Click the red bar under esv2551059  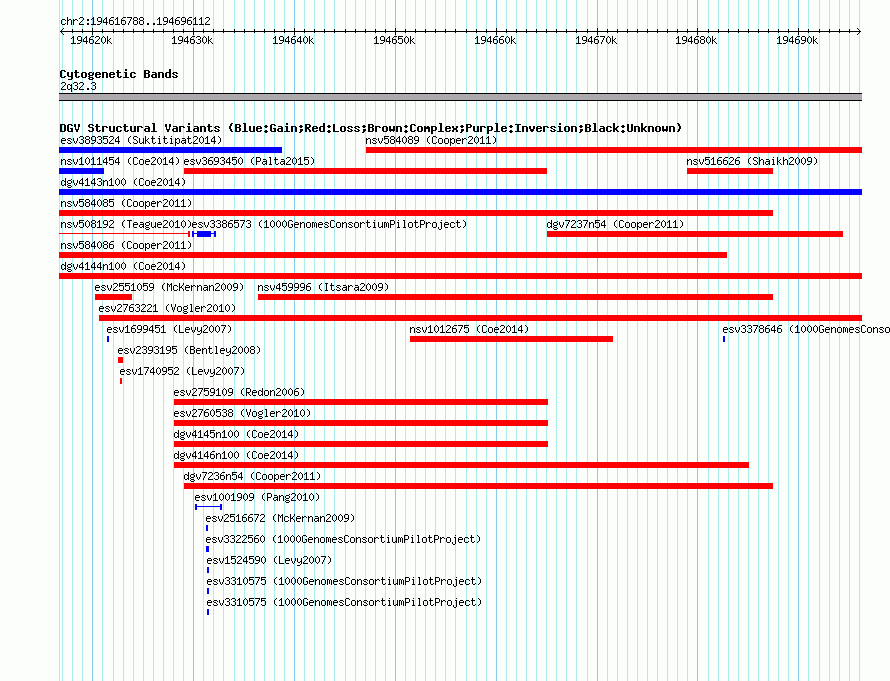114,297
